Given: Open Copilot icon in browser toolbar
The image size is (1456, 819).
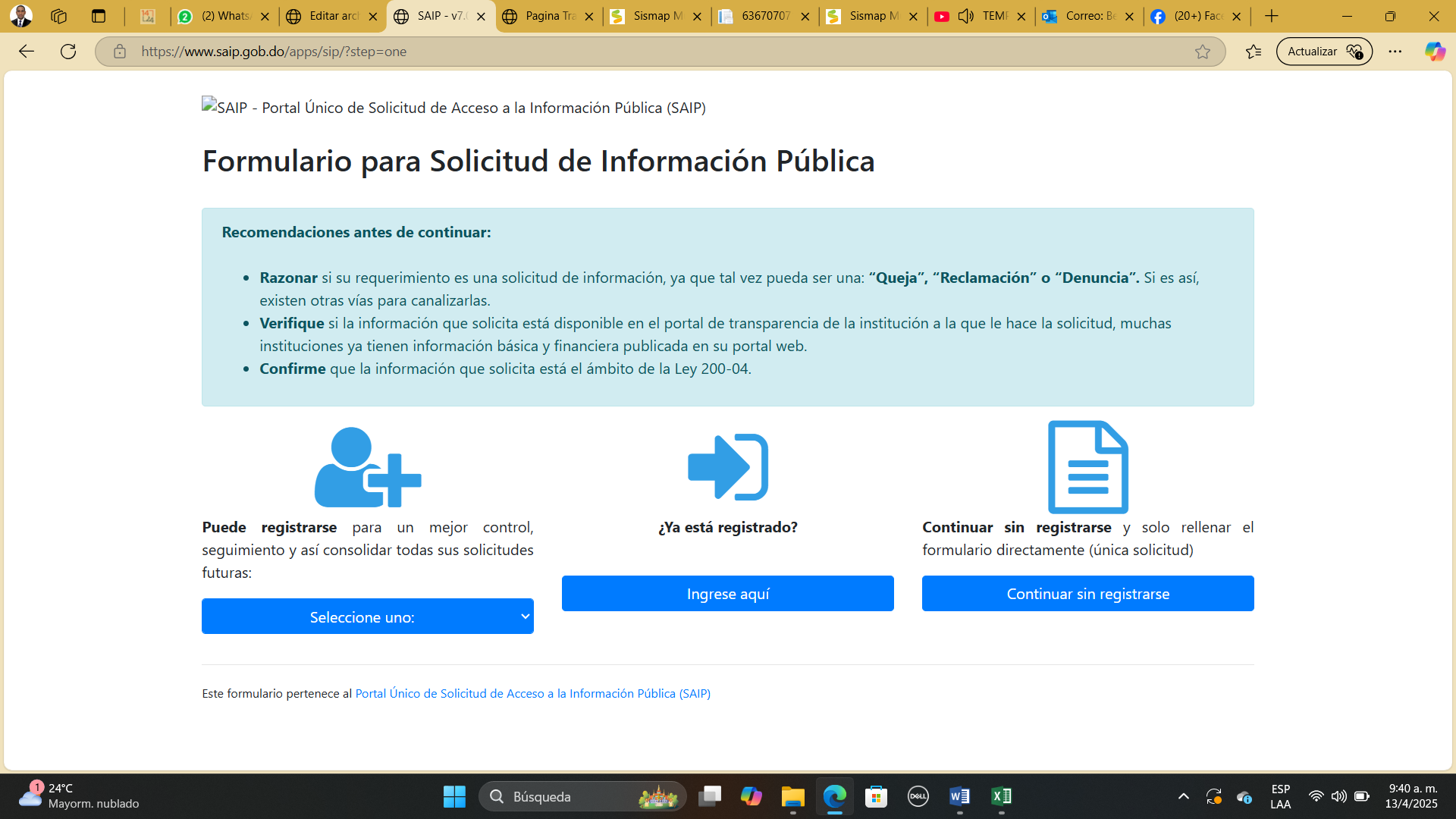Looking at the screenshot, I should coord(1434,52).
